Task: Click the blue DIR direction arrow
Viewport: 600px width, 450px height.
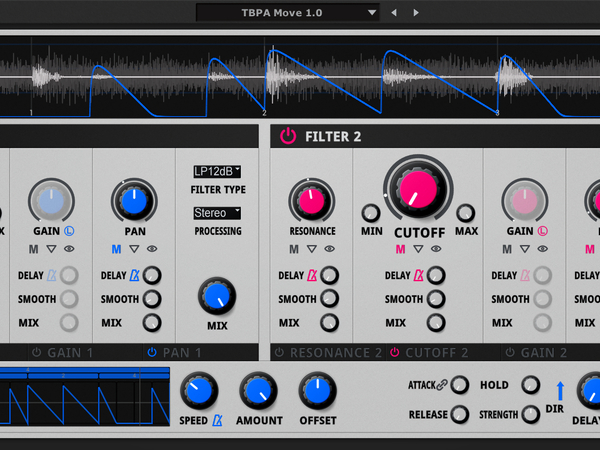Action: click(x=560, y=391)
